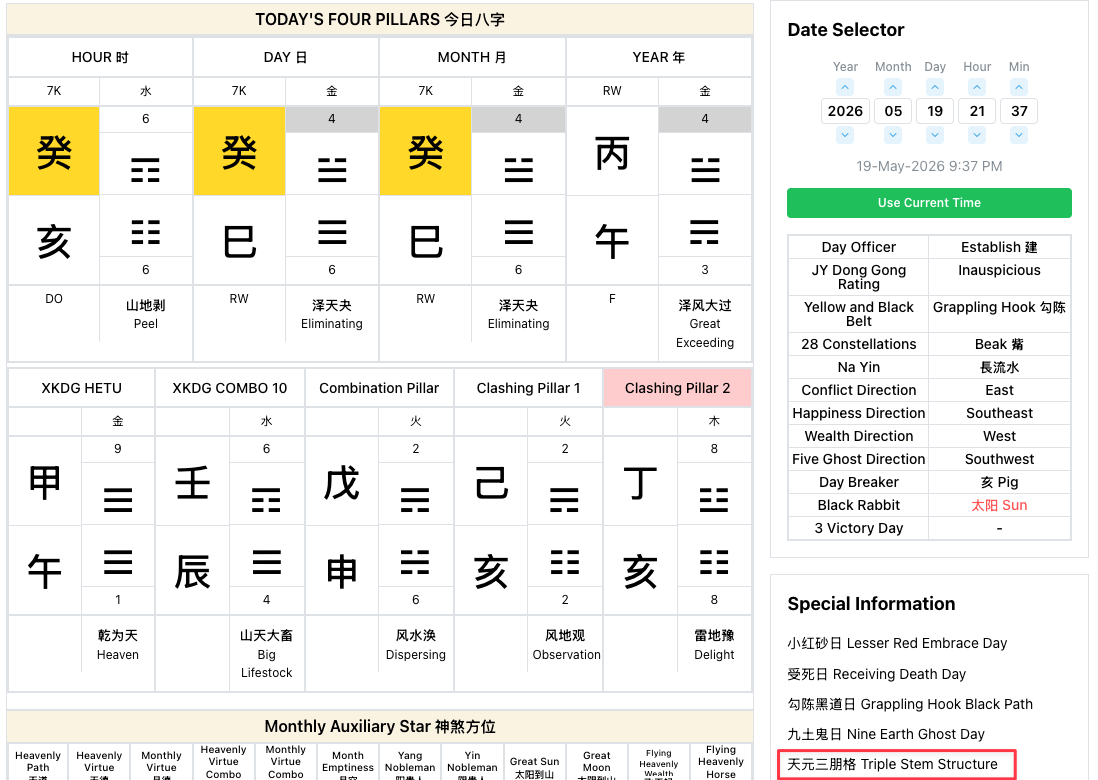
Task: Select the Clashing Pillar 1 header
Action: tap(528, 388)
